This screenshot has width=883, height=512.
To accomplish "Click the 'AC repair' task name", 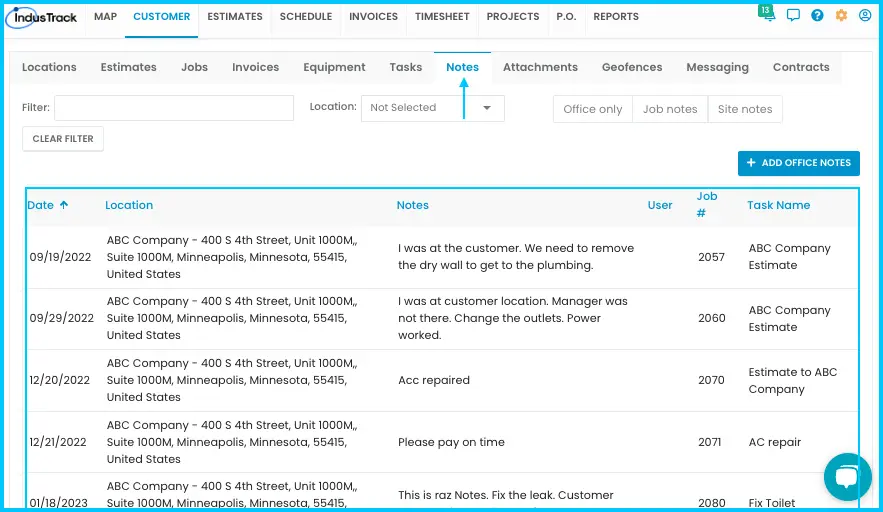I will coord(774,442).
